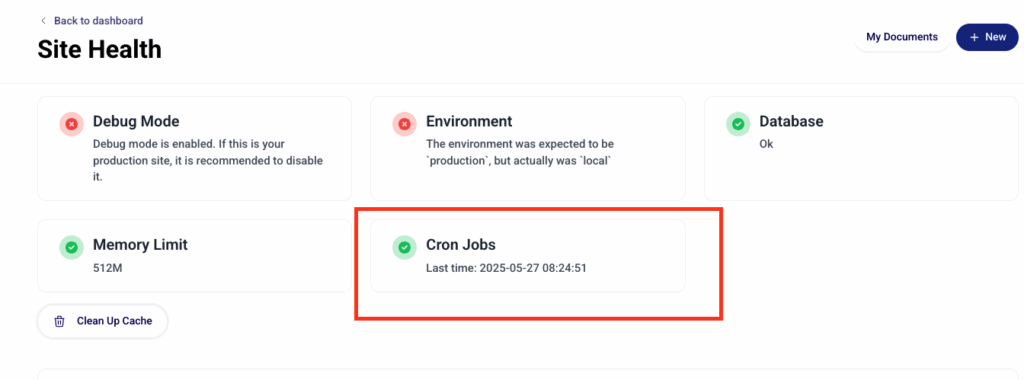This screenshot has width=1024, height=380.
Task: Click the green check icon beside Cron Jobs
Action: 405,247
